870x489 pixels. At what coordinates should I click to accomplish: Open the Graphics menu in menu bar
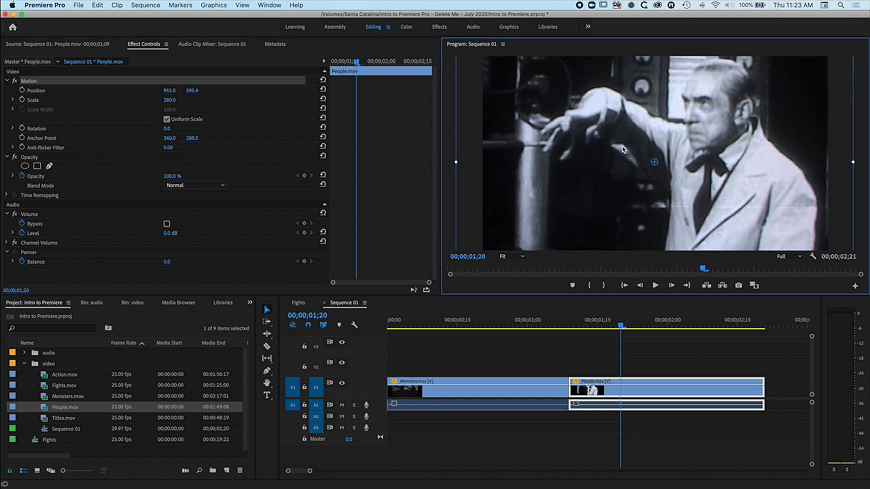click(x=214, y=5)
